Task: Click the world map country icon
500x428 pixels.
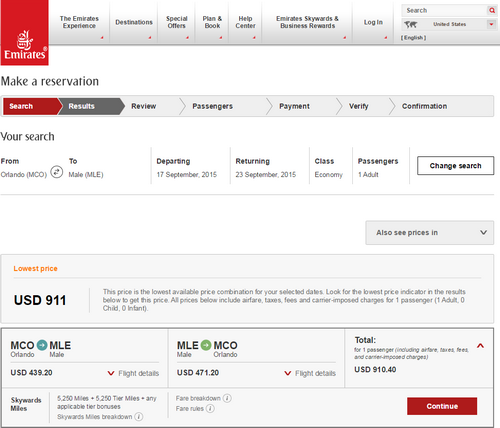Action: click(x=411, y=24)
